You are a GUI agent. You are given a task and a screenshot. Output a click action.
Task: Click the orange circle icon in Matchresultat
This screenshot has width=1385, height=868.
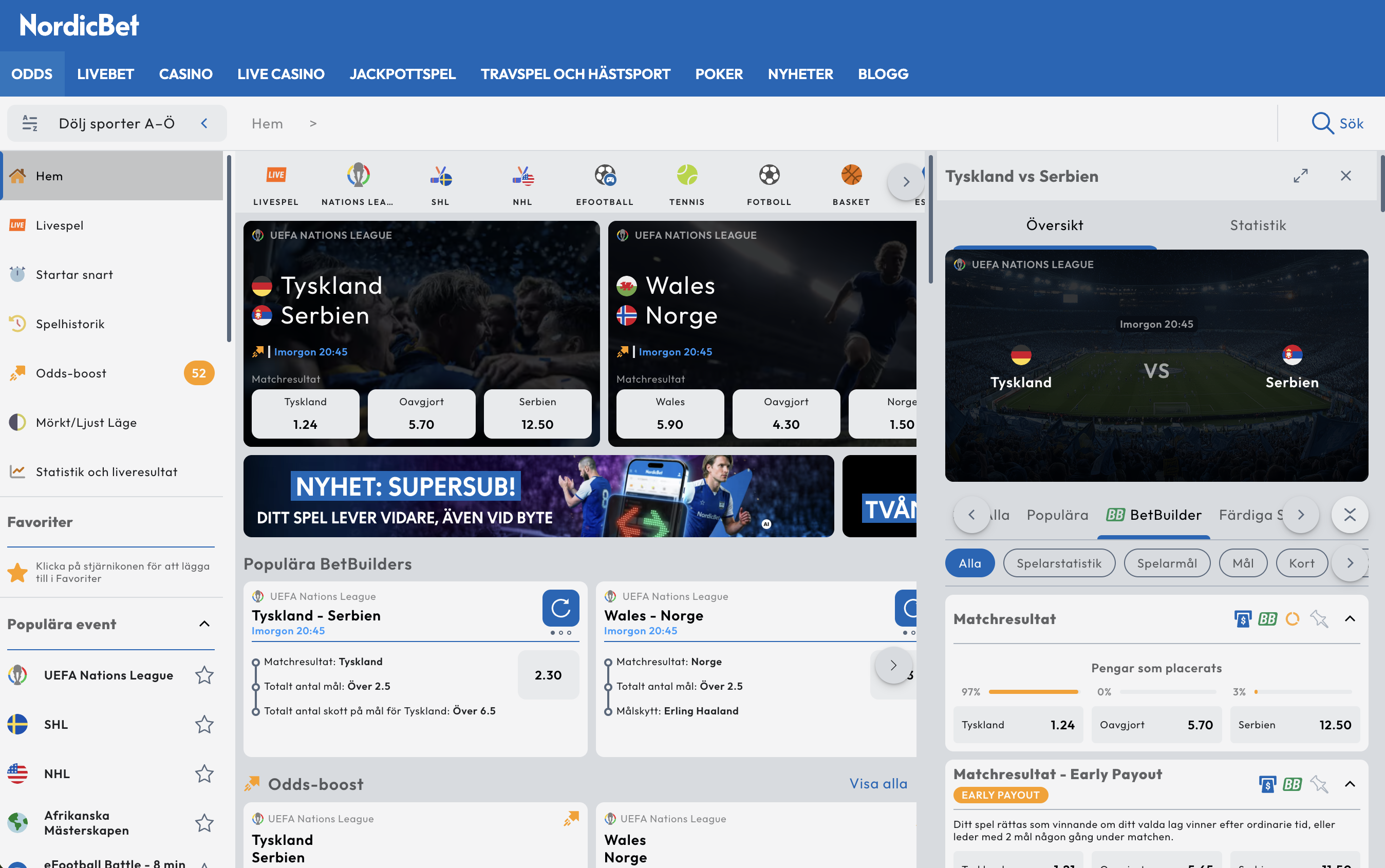1293,619
